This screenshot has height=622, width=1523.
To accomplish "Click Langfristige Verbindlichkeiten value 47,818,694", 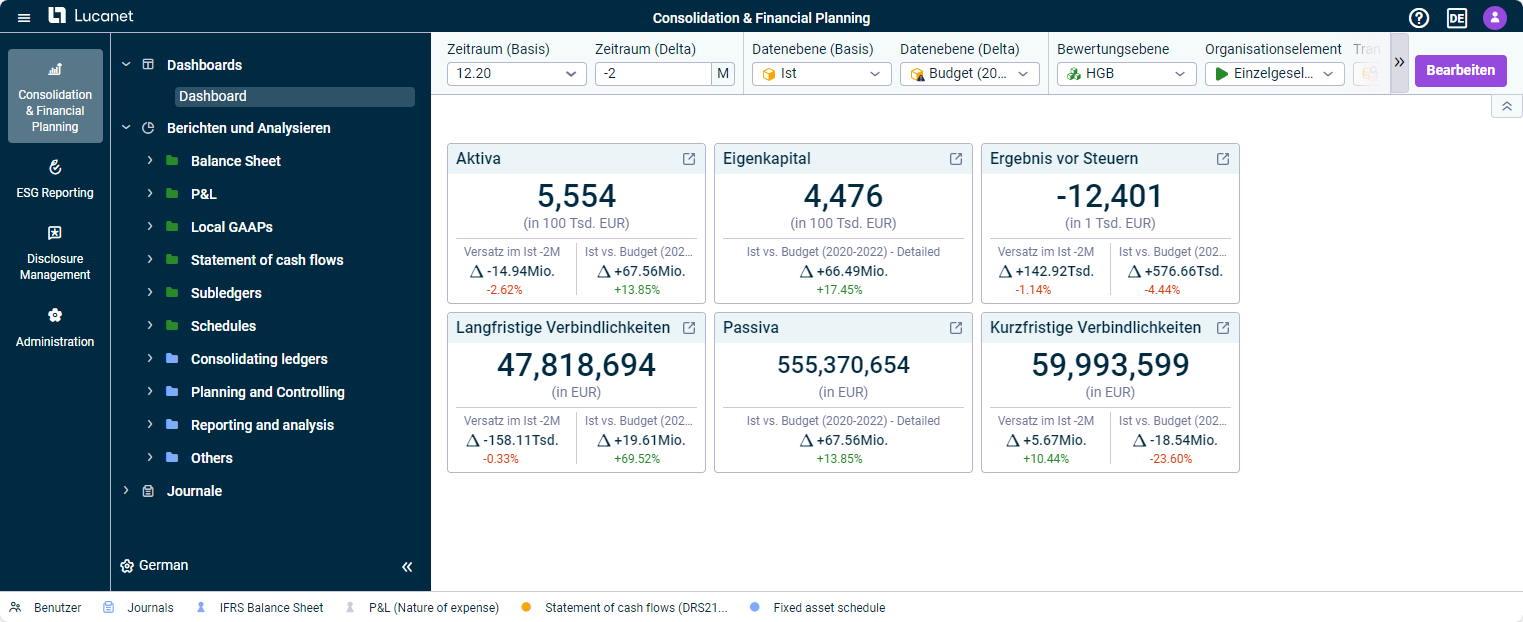I will click(x=576, y=365).
